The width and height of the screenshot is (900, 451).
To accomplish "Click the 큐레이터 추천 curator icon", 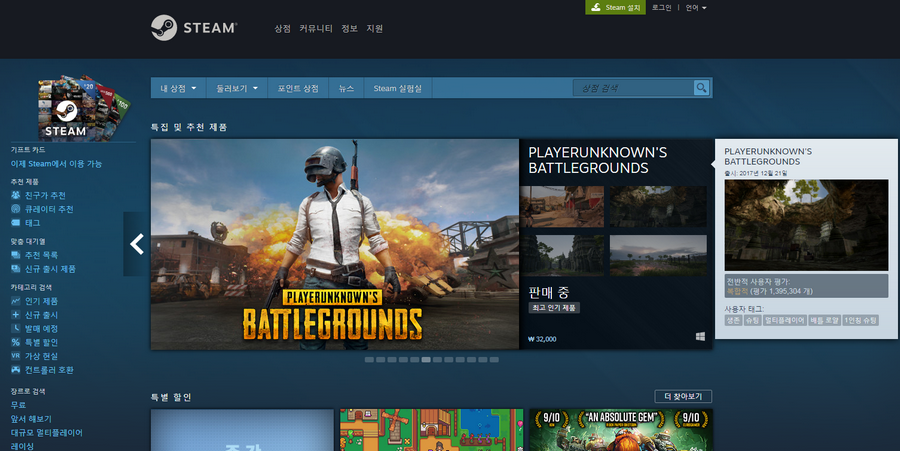I will pyautogui.click(x=15, y=209).
